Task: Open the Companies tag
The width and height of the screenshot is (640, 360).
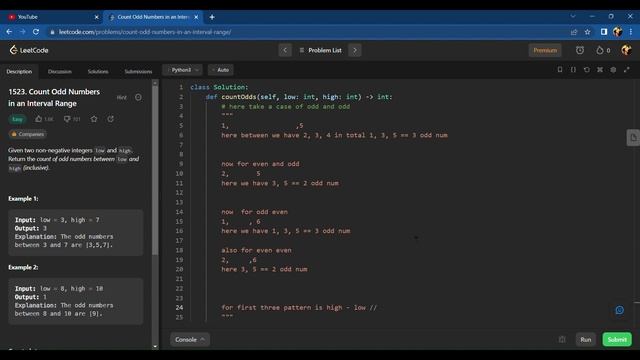Action: pos(27,134)
